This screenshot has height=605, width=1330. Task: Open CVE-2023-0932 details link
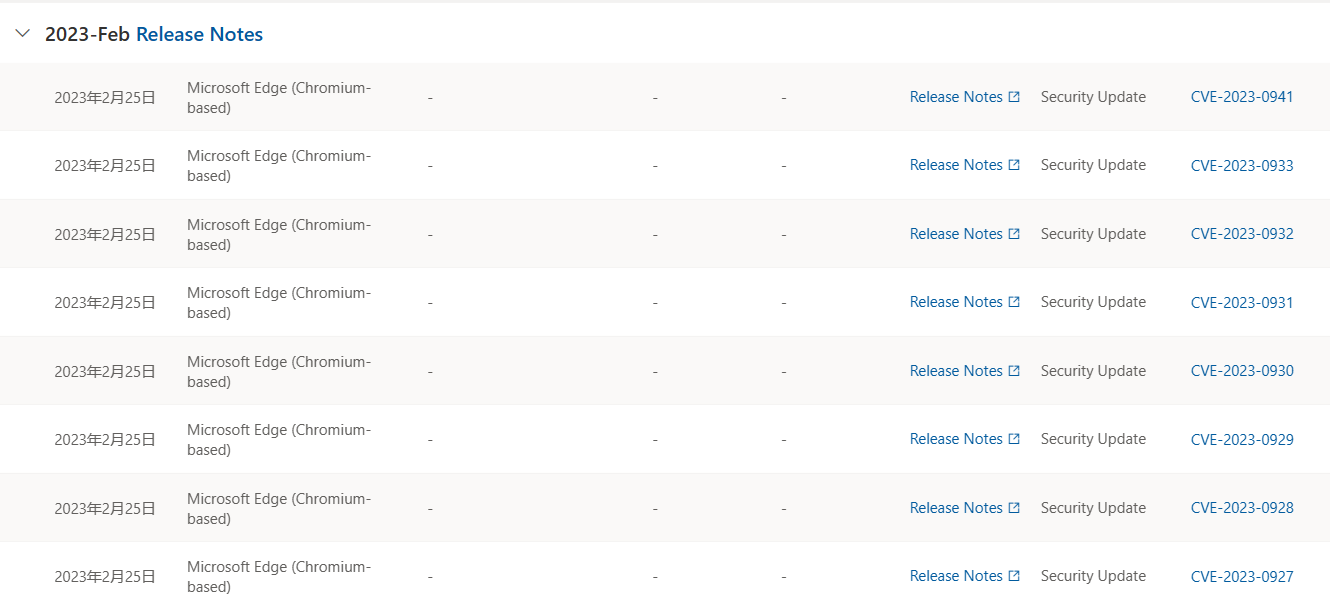pos(1241,234)
